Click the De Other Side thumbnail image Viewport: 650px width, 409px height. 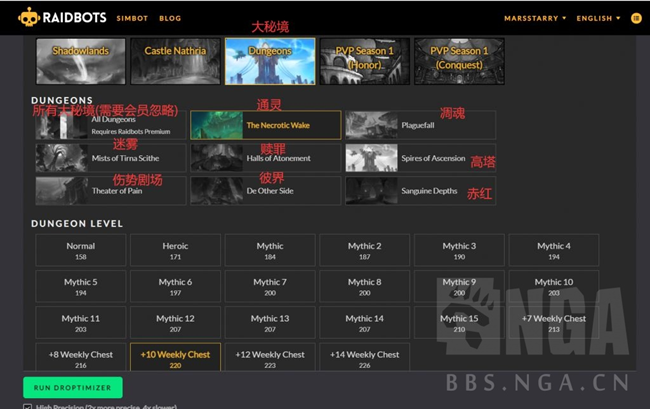(x=217, y=191)
